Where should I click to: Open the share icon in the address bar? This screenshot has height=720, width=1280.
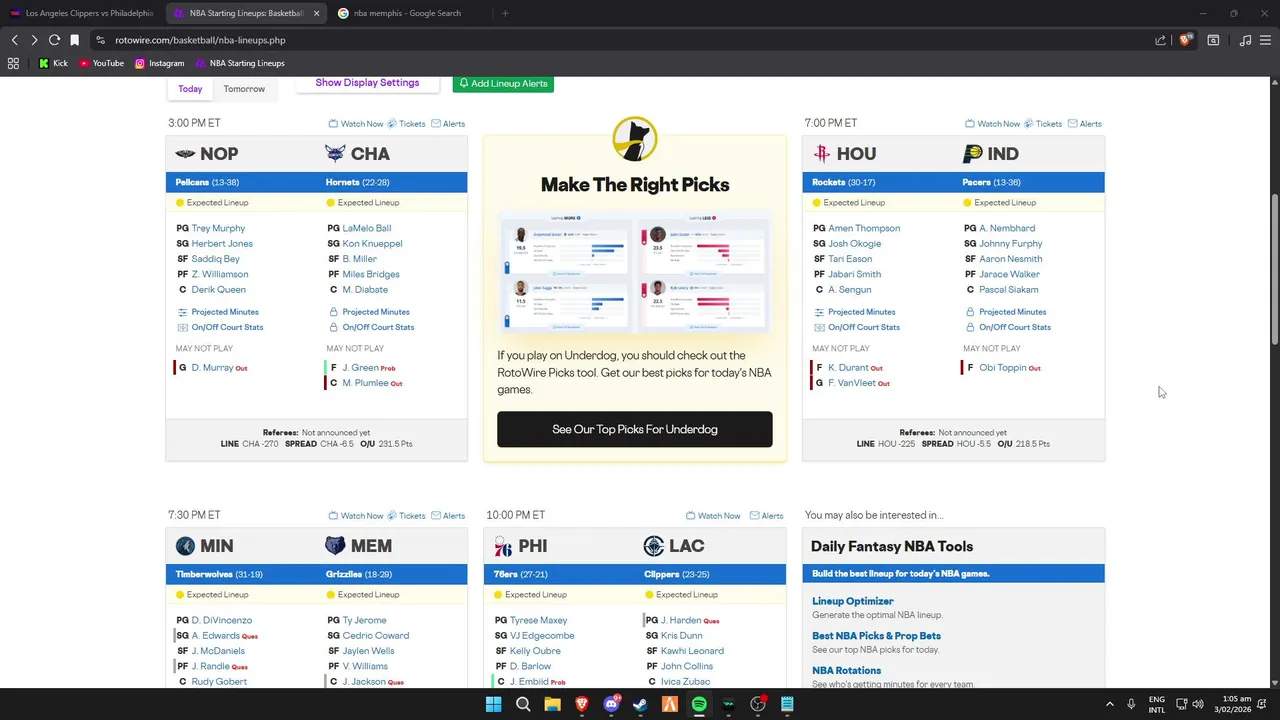pos(1160,40)
